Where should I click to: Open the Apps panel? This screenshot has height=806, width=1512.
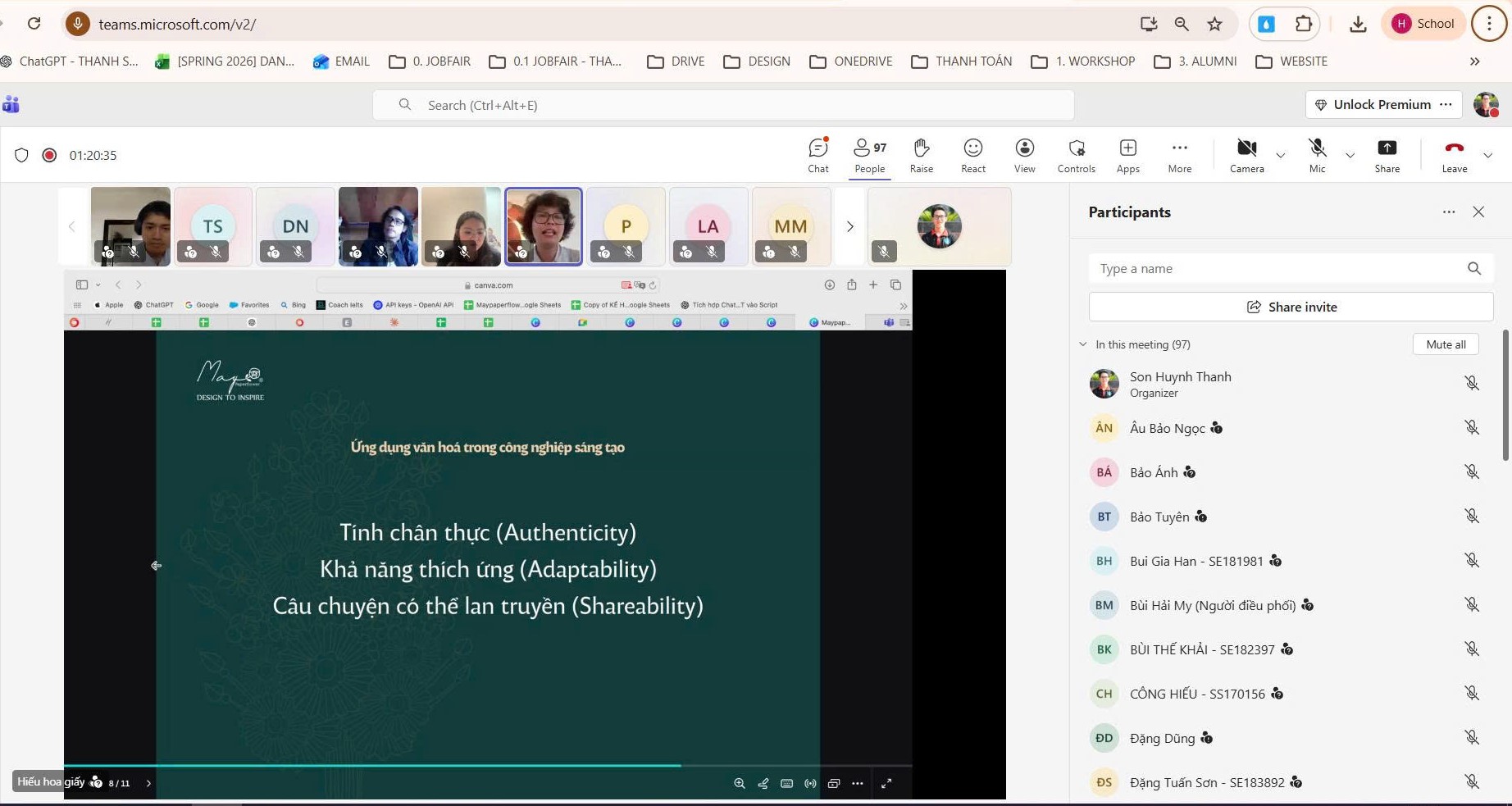coord(1127,155)
